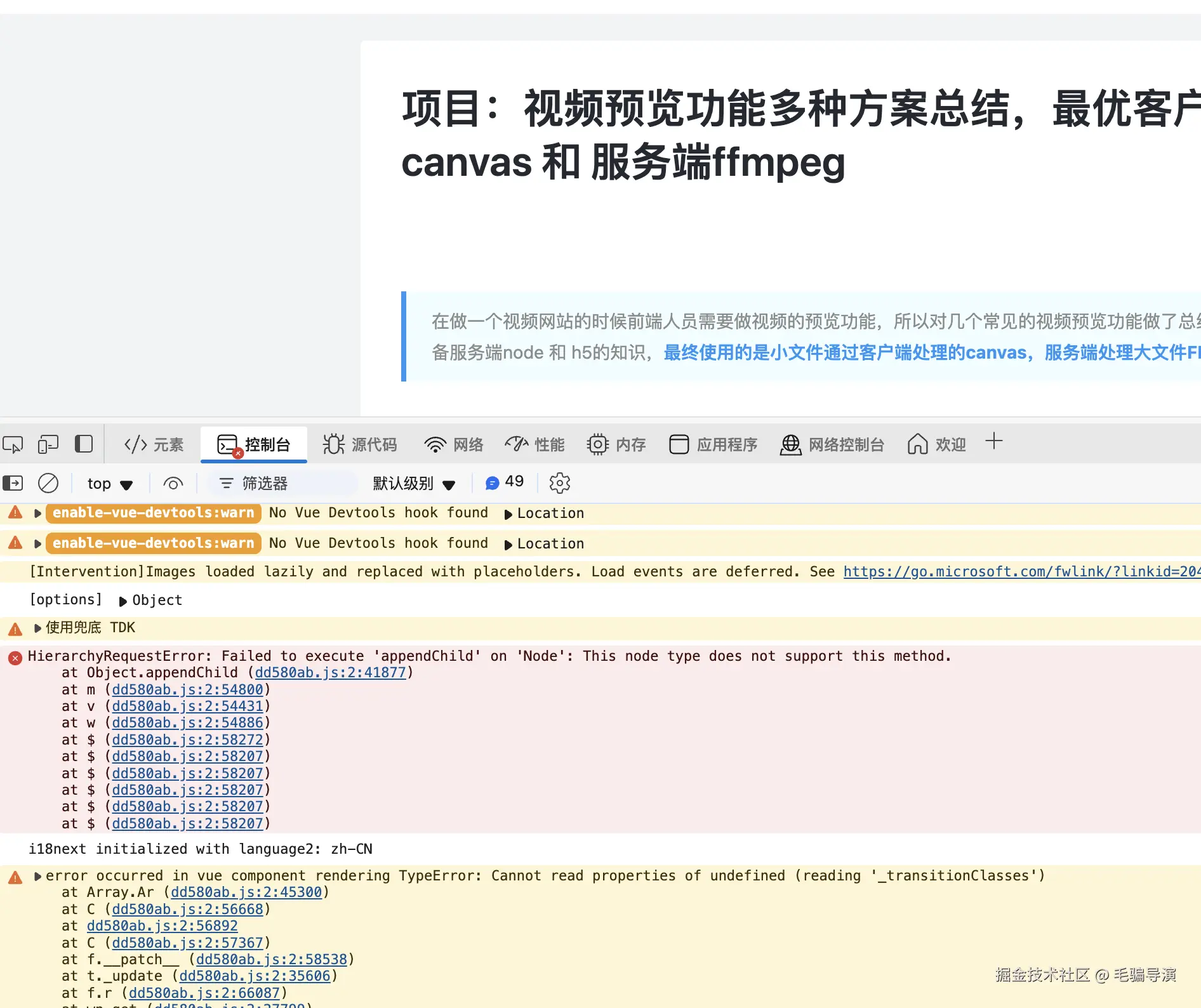Click the 49 issues message badge

coord(505,482)
